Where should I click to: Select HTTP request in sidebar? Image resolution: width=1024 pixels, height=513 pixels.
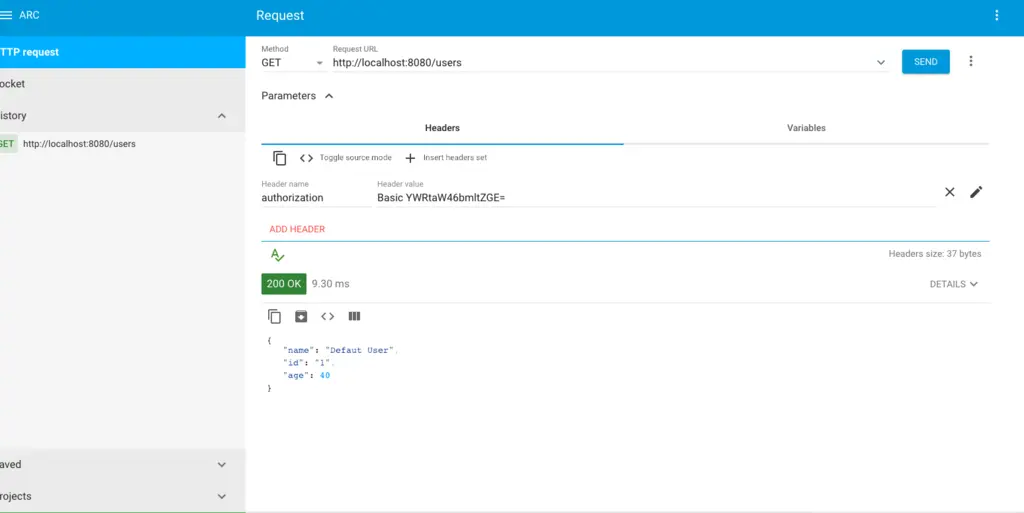pos(122,52)
